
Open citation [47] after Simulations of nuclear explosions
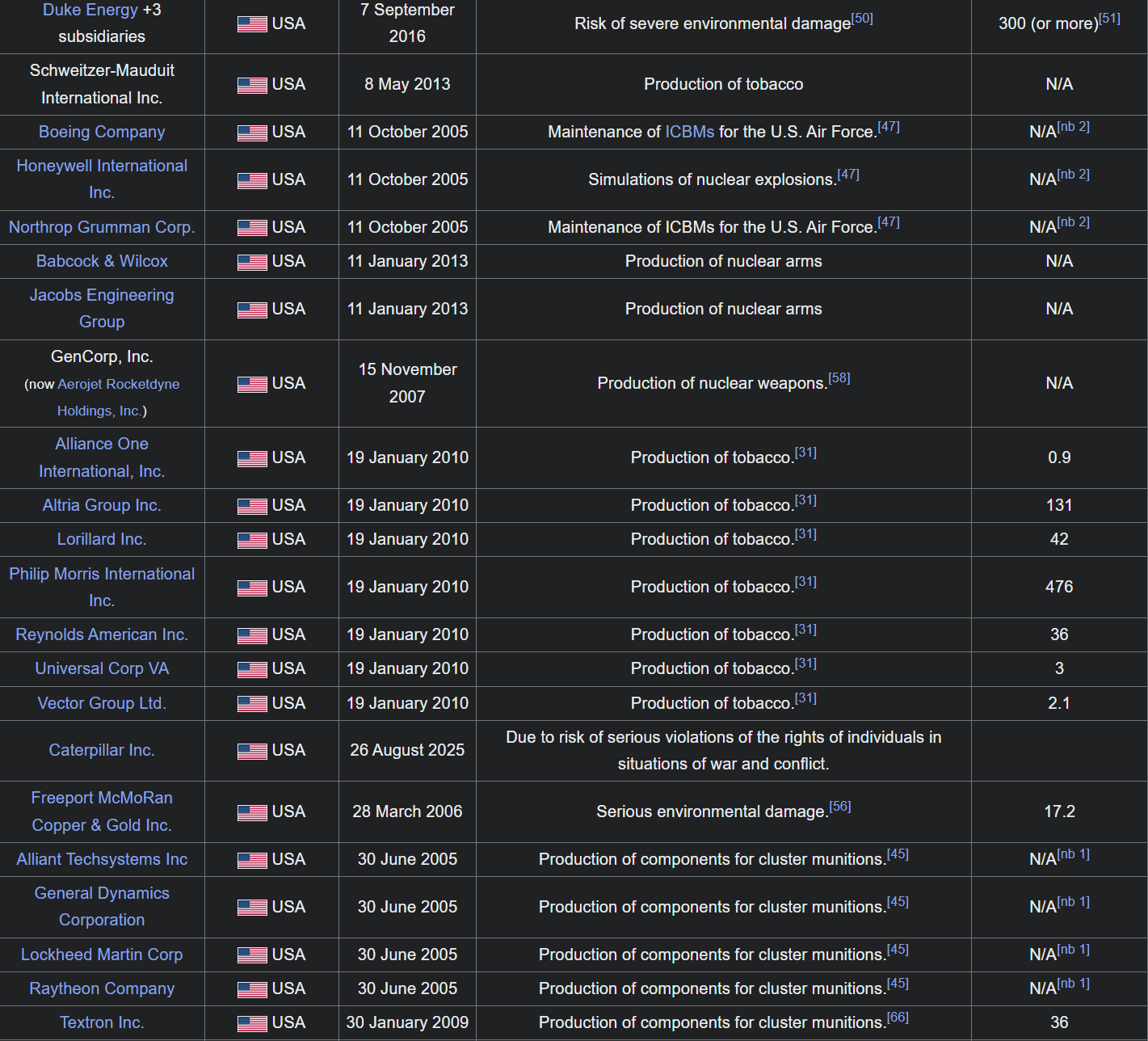pos(848,174)
